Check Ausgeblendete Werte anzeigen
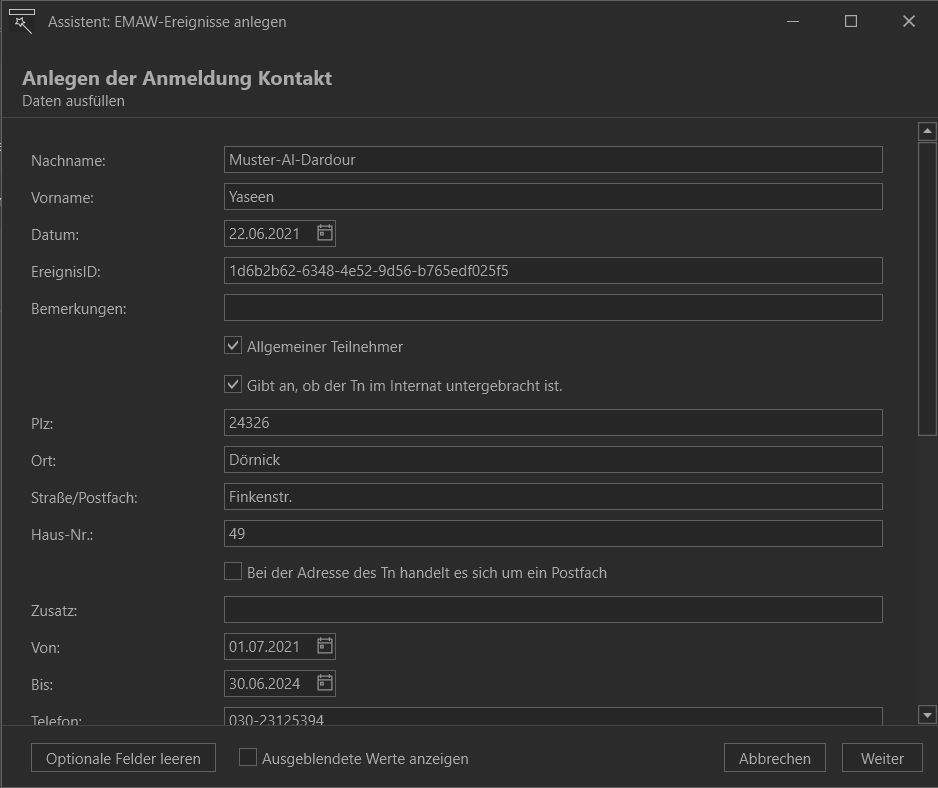 (x=248, y=757)
